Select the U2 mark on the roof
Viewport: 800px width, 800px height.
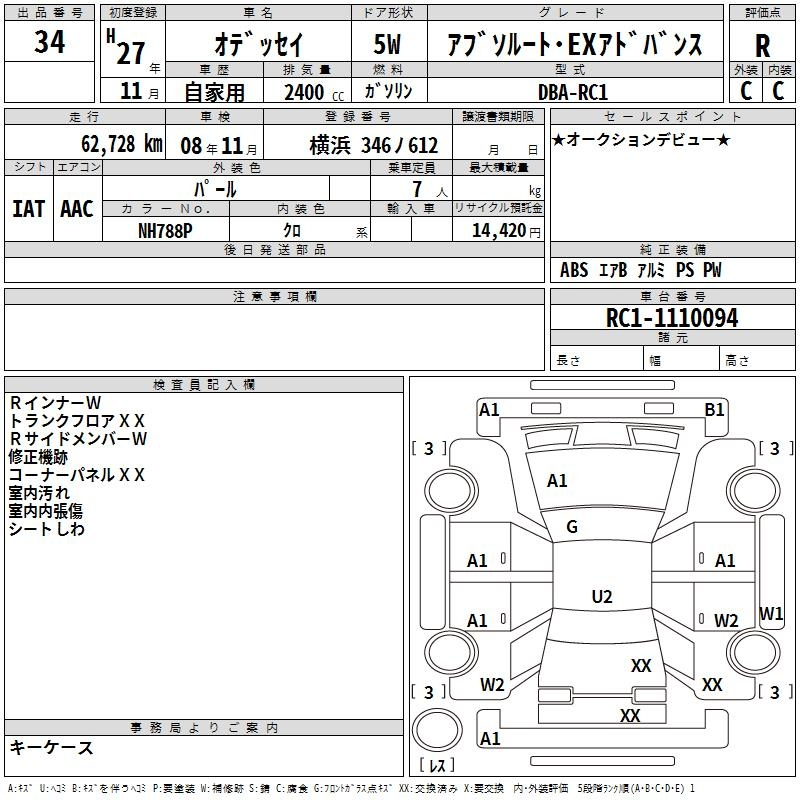click(x=602, y=596)
